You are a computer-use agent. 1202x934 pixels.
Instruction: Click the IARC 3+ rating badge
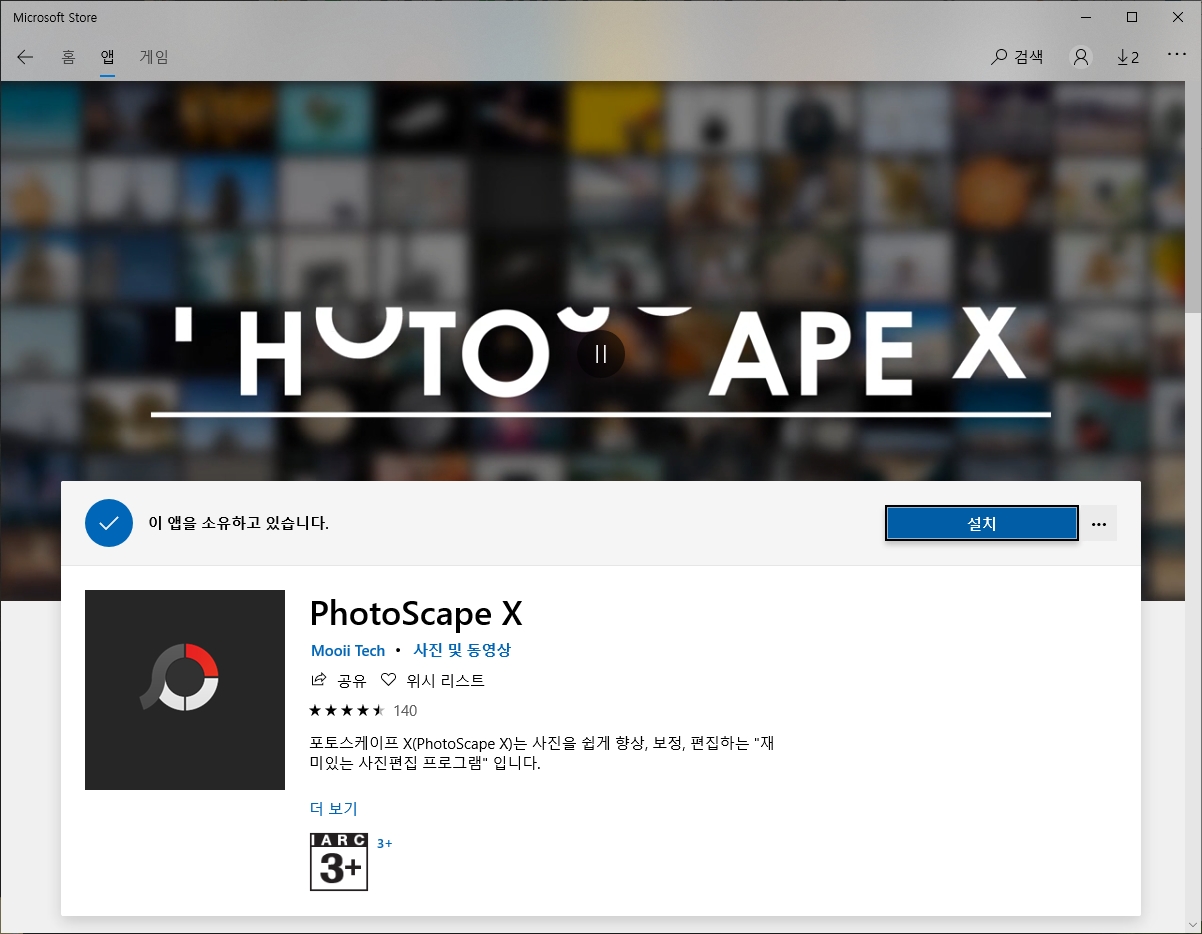point(339,862)
